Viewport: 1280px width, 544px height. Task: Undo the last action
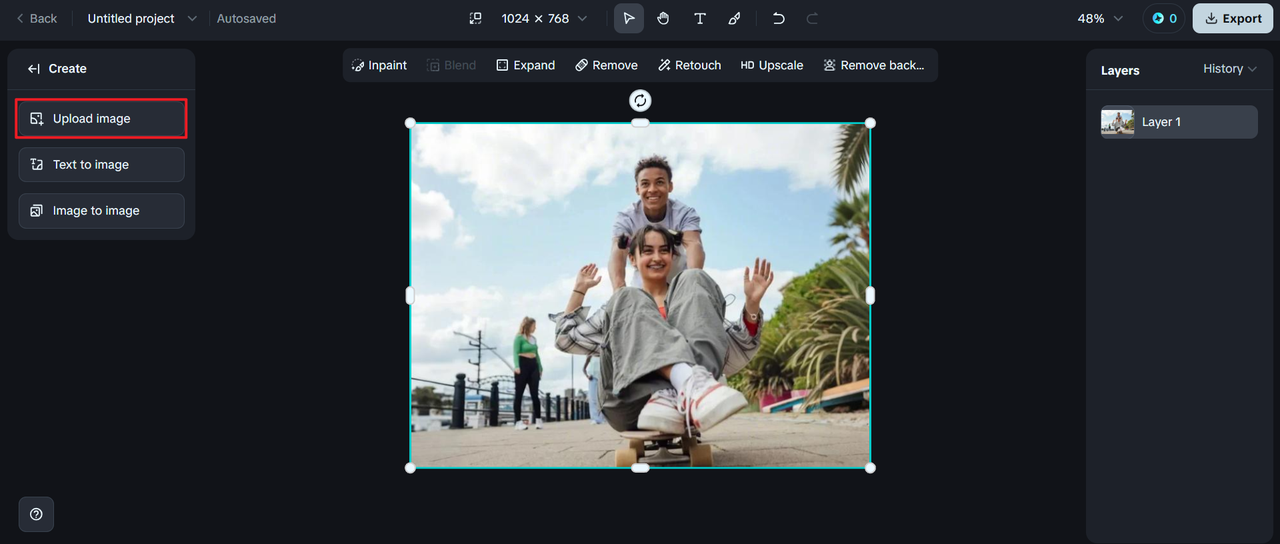tap(778, 18)
